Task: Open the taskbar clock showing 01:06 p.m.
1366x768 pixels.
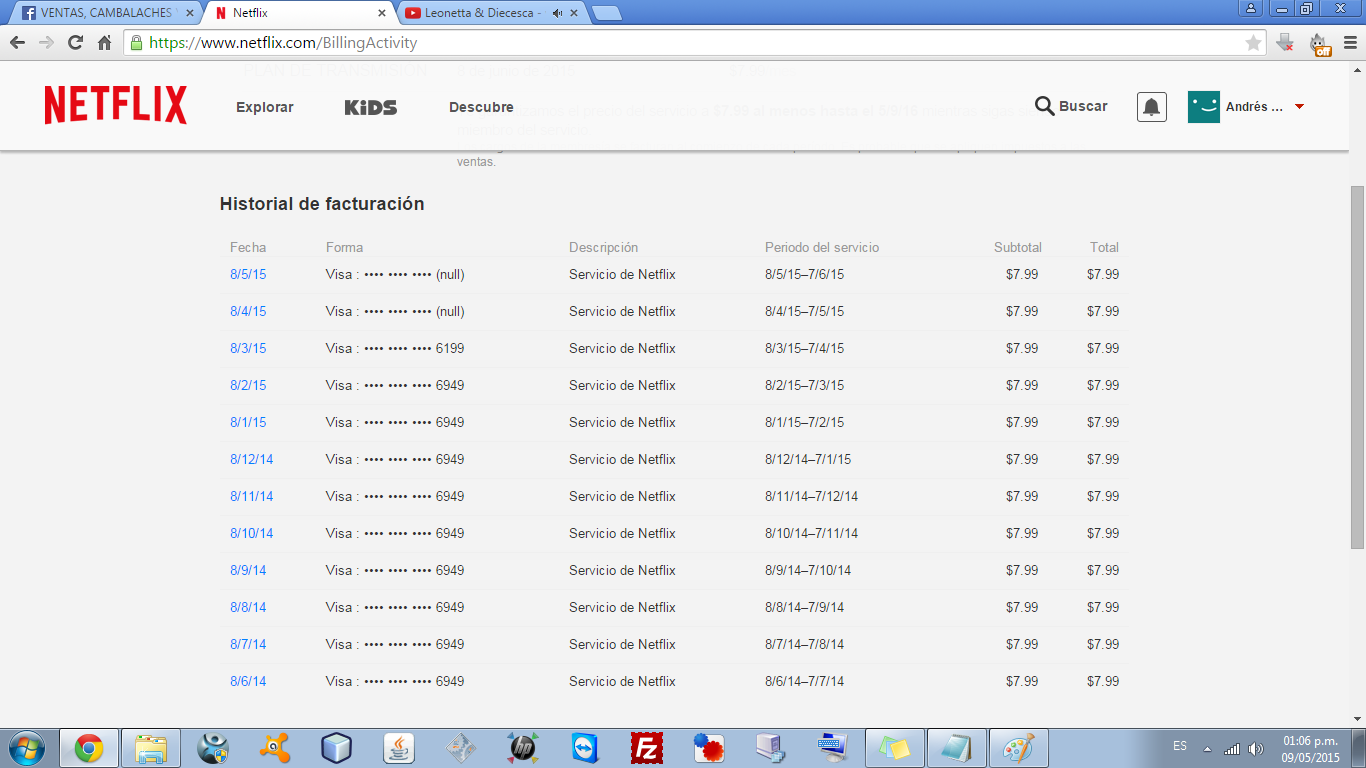Action: coord(1310,749)
